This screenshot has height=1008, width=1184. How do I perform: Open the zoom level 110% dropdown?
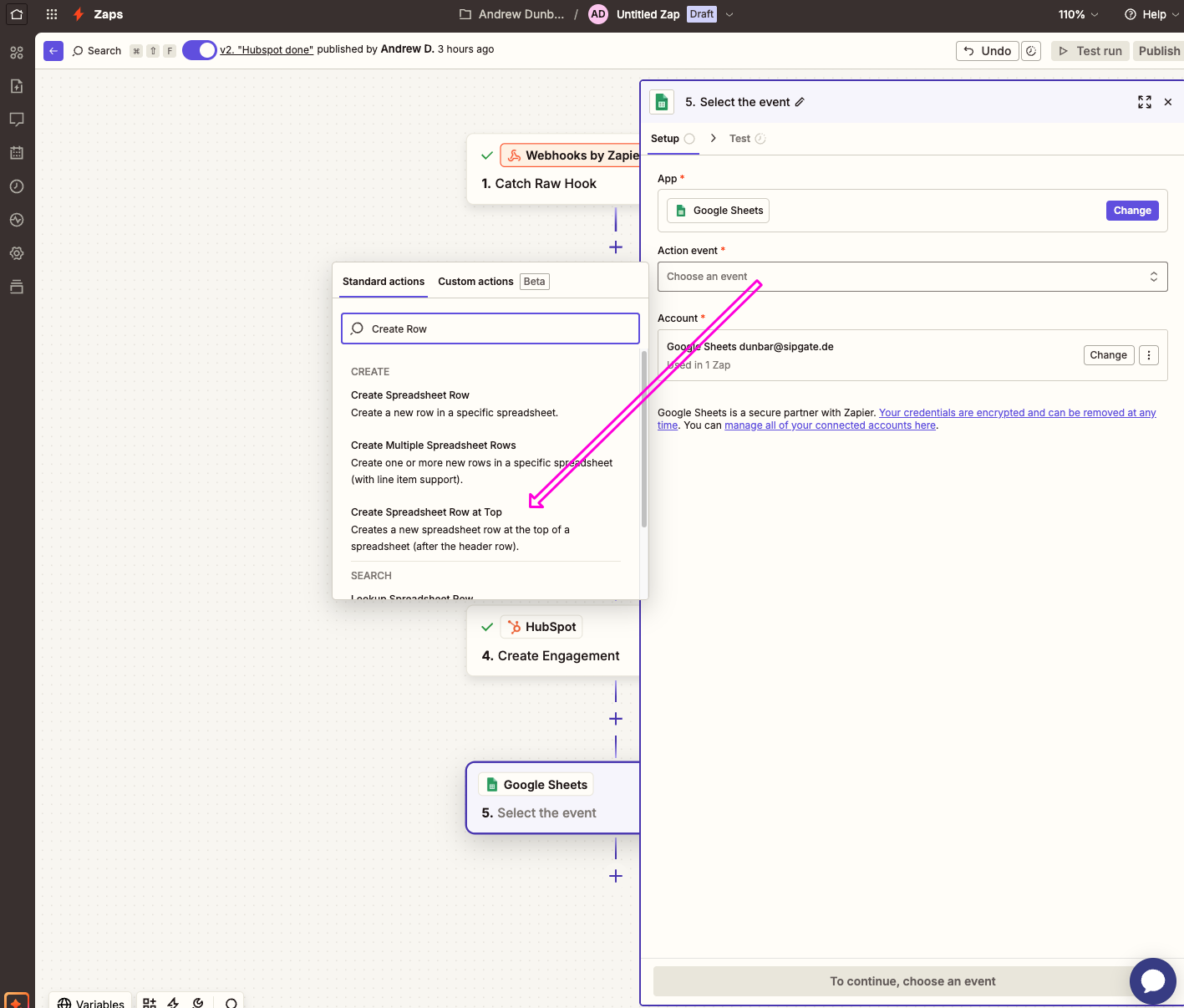click(1078, 14)
